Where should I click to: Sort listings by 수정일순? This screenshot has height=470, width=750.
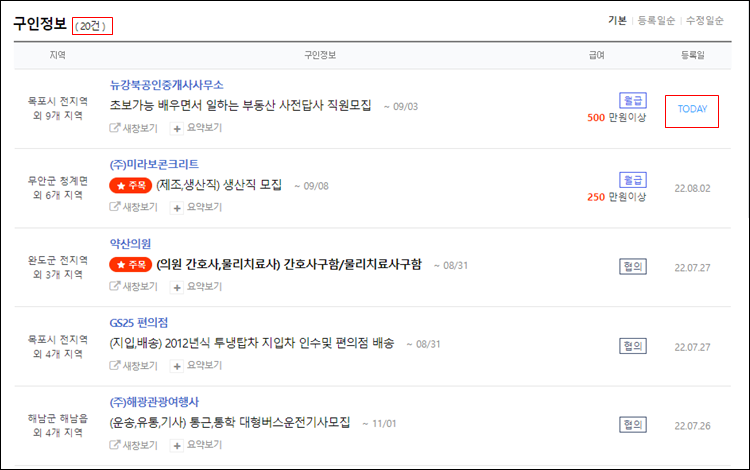705,21
